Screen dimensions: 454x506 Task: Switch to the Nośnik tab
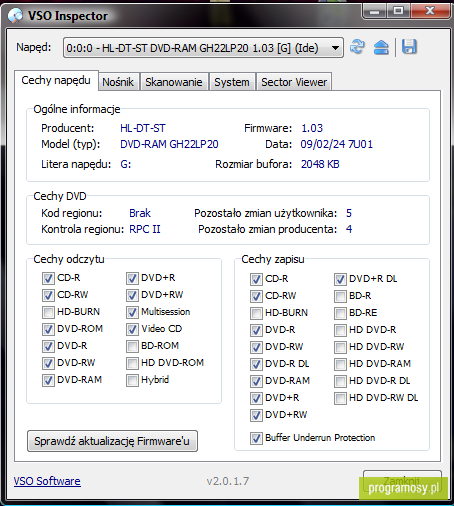click(x=118, y=82)
